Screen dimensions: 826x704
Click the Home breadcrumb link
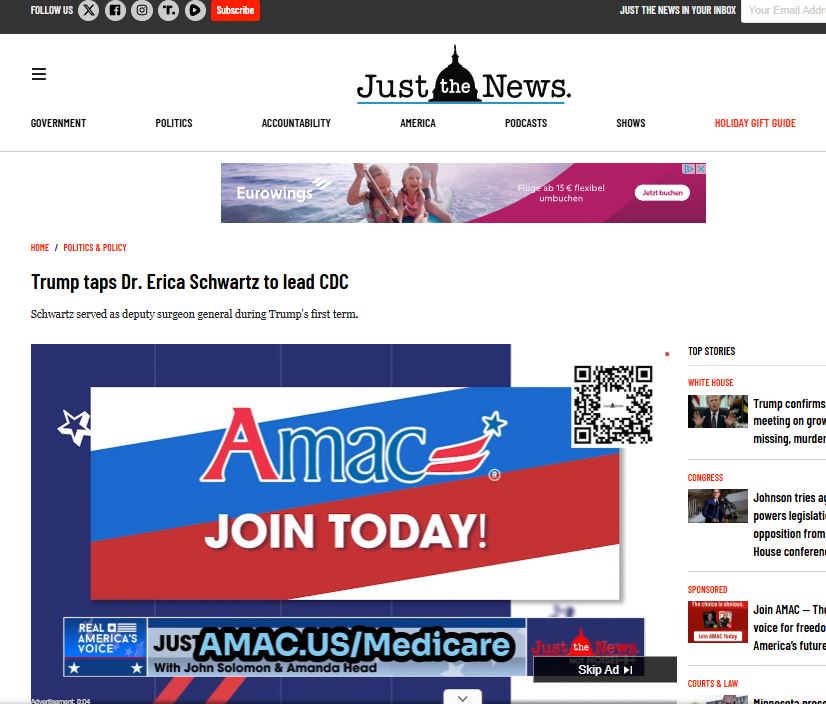40,247
